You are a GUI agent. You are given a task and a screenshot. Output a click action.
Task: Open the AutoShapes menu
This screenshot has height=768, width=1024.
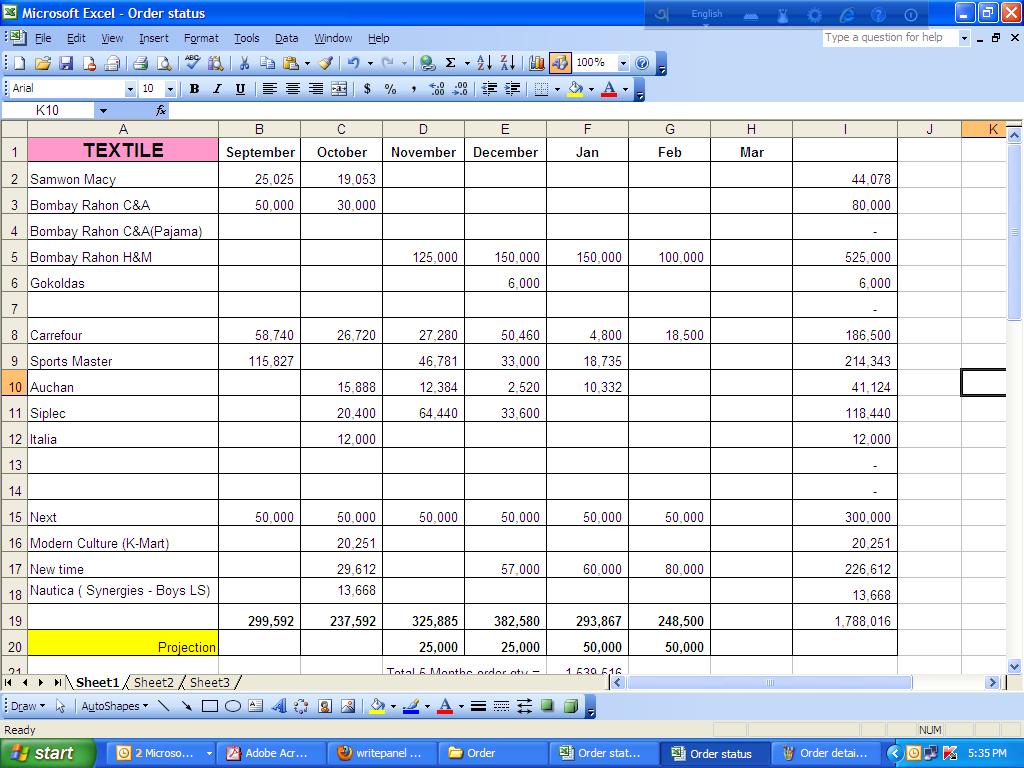tap(114, 706)
